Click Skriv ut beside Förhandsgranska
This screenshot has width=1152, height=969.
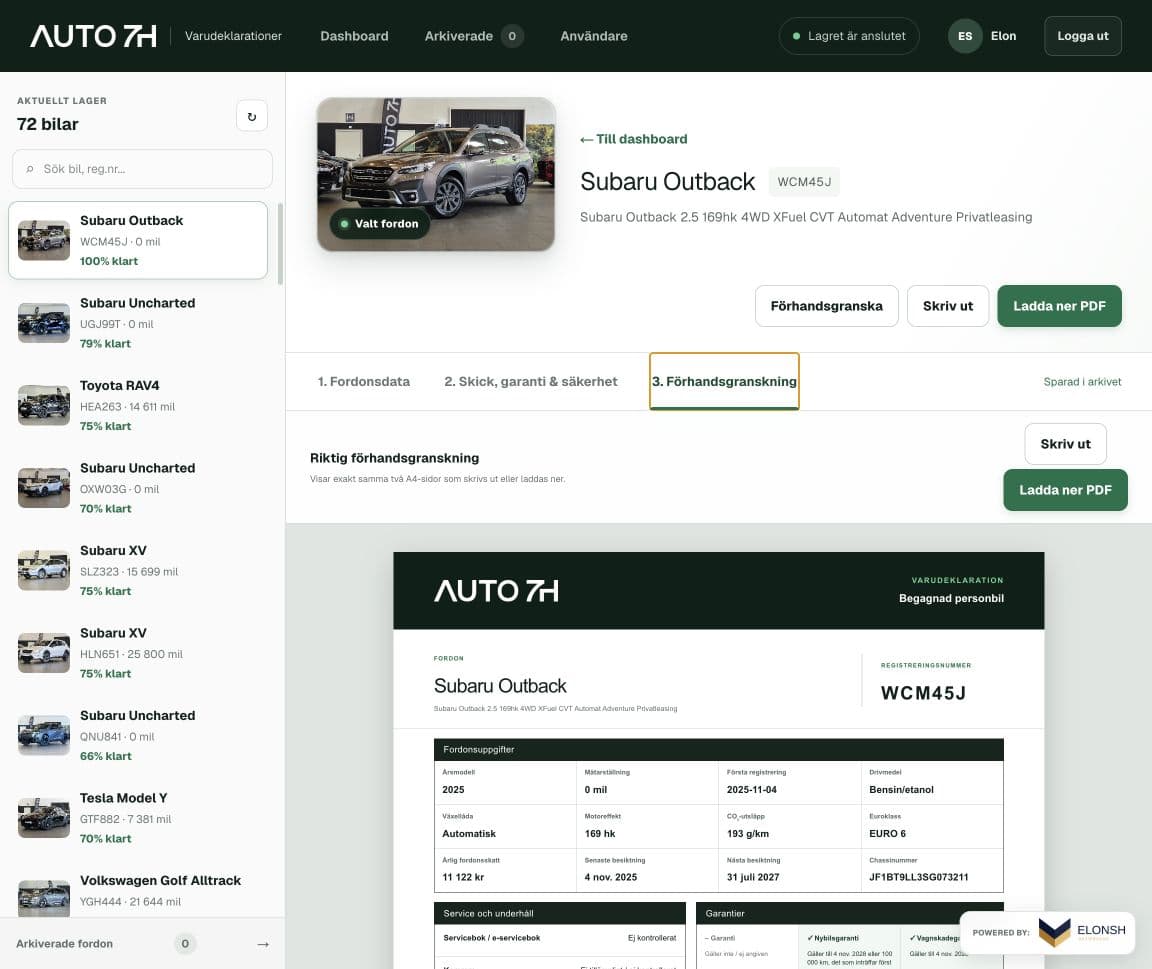coord(948,306)
